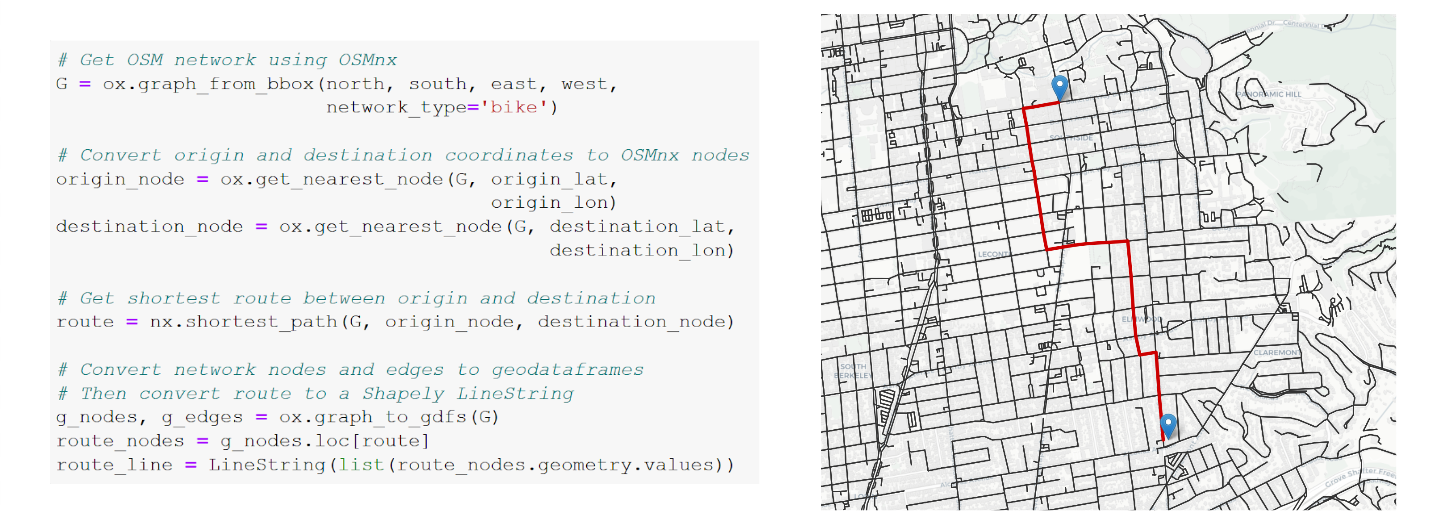Click comment '# Convert network nodes and edges'
1445x520 pixels.
click(x=350, y=370)
